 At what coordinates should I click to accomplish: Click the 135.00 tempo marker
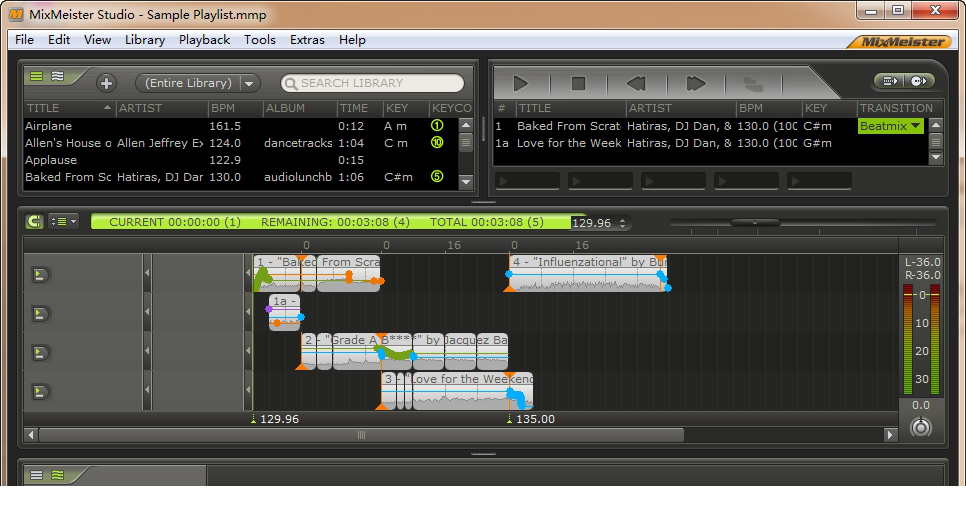click(531, 419)
